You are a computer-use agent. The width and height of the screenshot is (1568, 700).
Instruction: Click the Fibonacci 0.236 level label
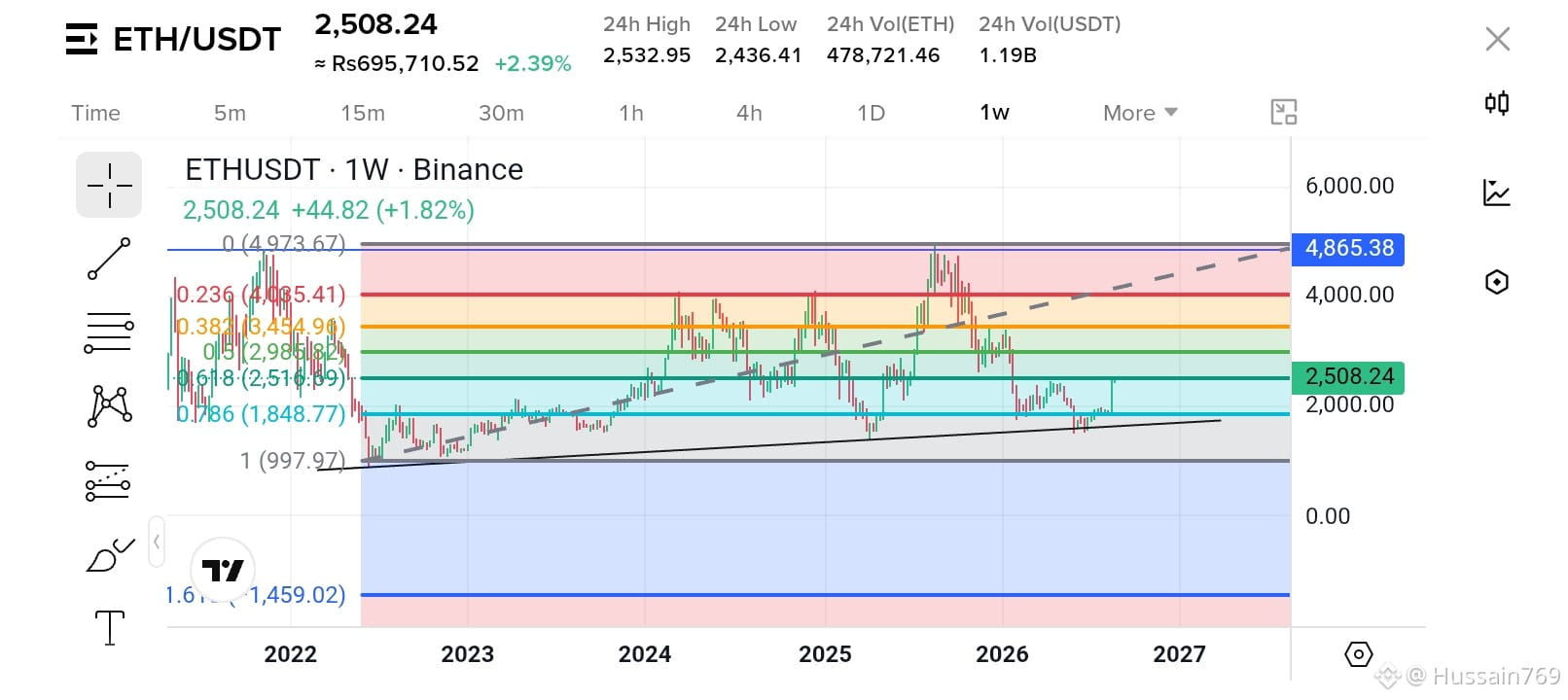click(261, 294)
